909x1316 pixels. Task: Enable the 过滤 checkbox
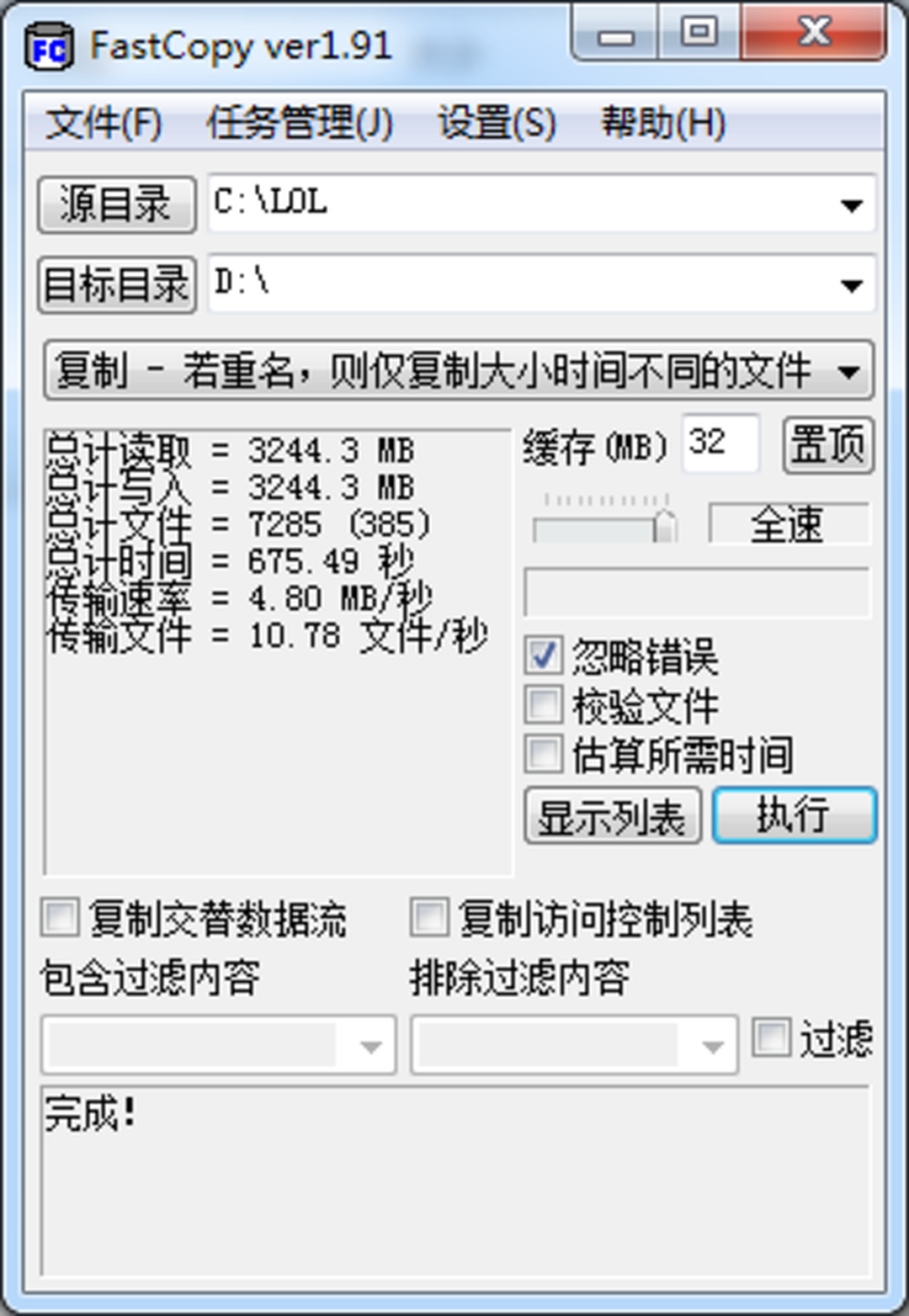click(771, 1037)
